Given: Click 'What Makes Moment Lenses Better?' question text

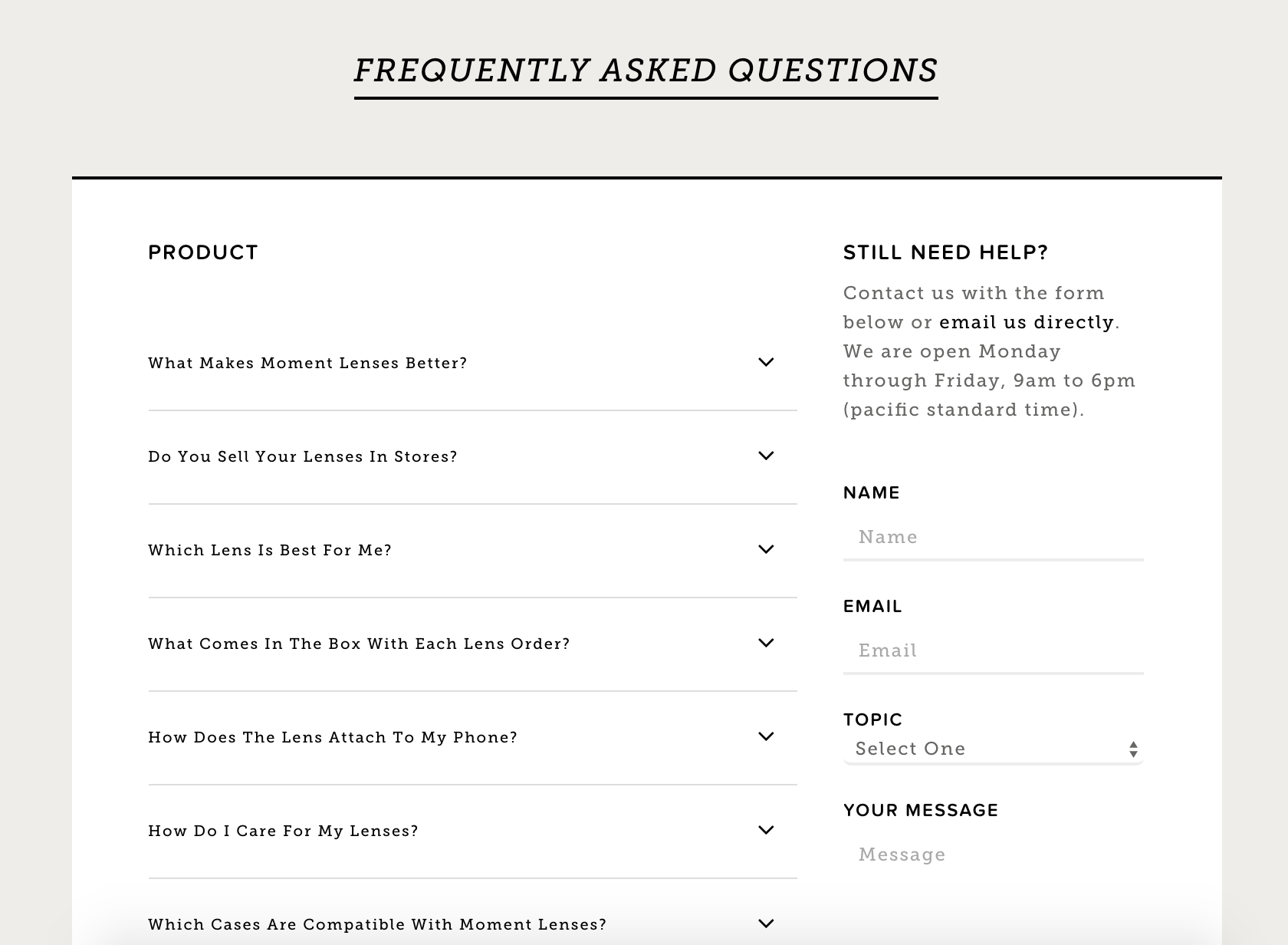Looking at the screenshot, I should point(307,363).
